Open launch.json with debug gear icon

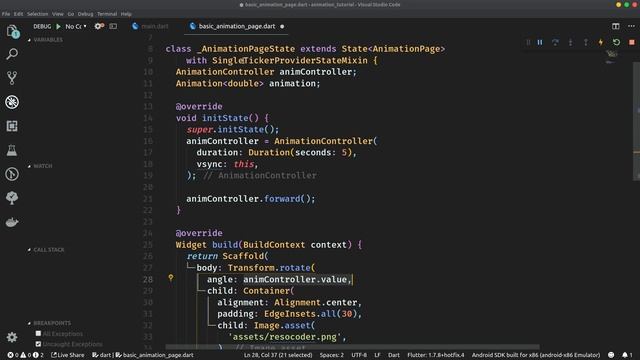(x=99, y=26)
